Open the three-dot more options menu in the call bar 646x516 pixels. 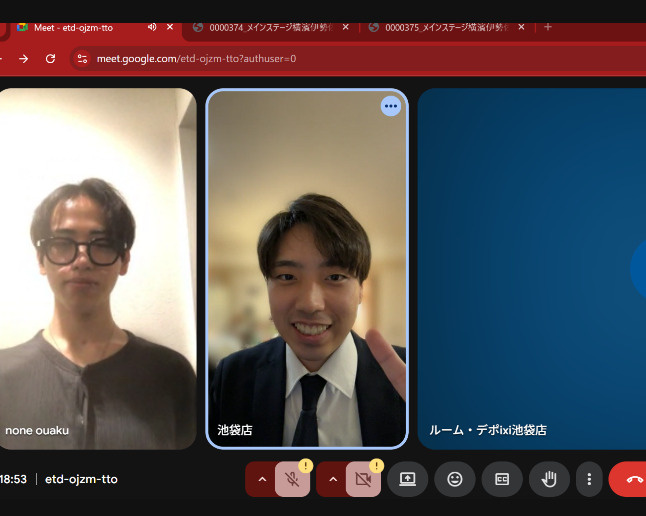point(590,479)
